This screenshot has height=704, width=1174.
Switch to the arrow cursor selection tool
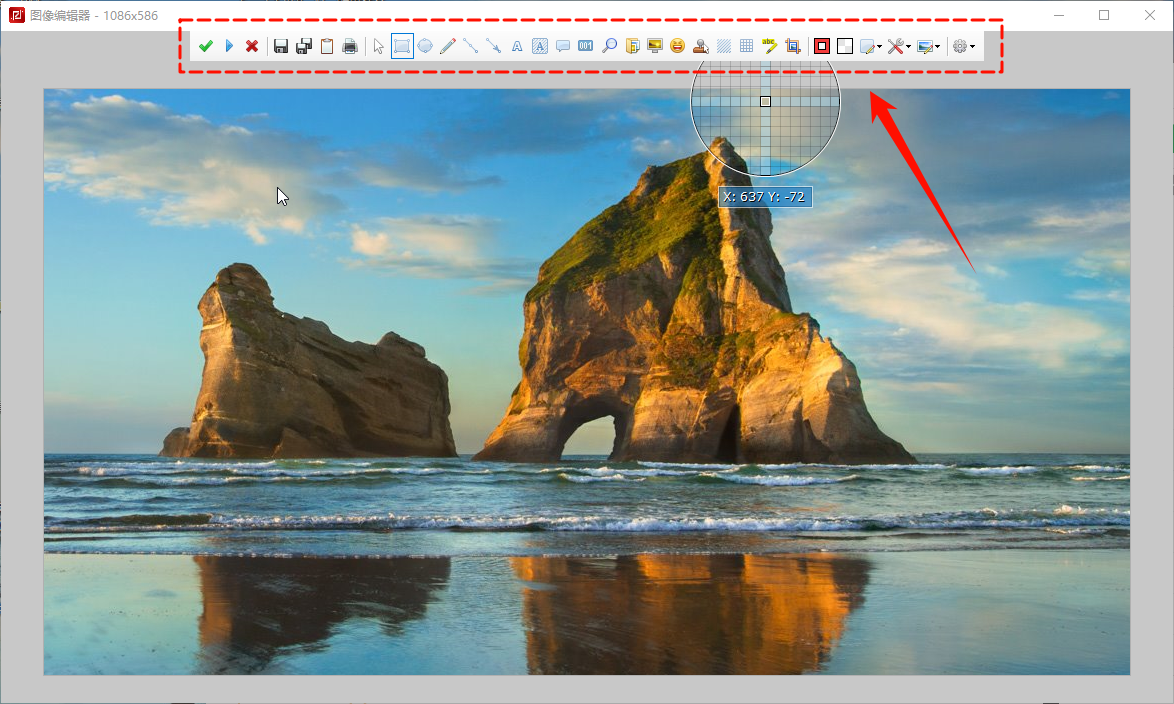(x=379, y=46)
